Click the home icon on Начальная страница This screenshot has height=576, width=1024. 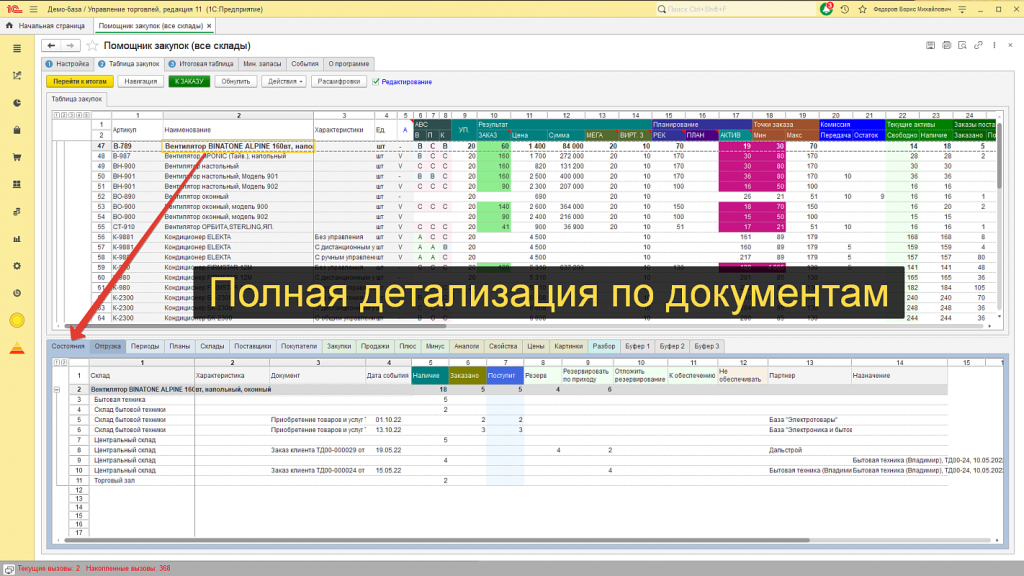point(9,25)
